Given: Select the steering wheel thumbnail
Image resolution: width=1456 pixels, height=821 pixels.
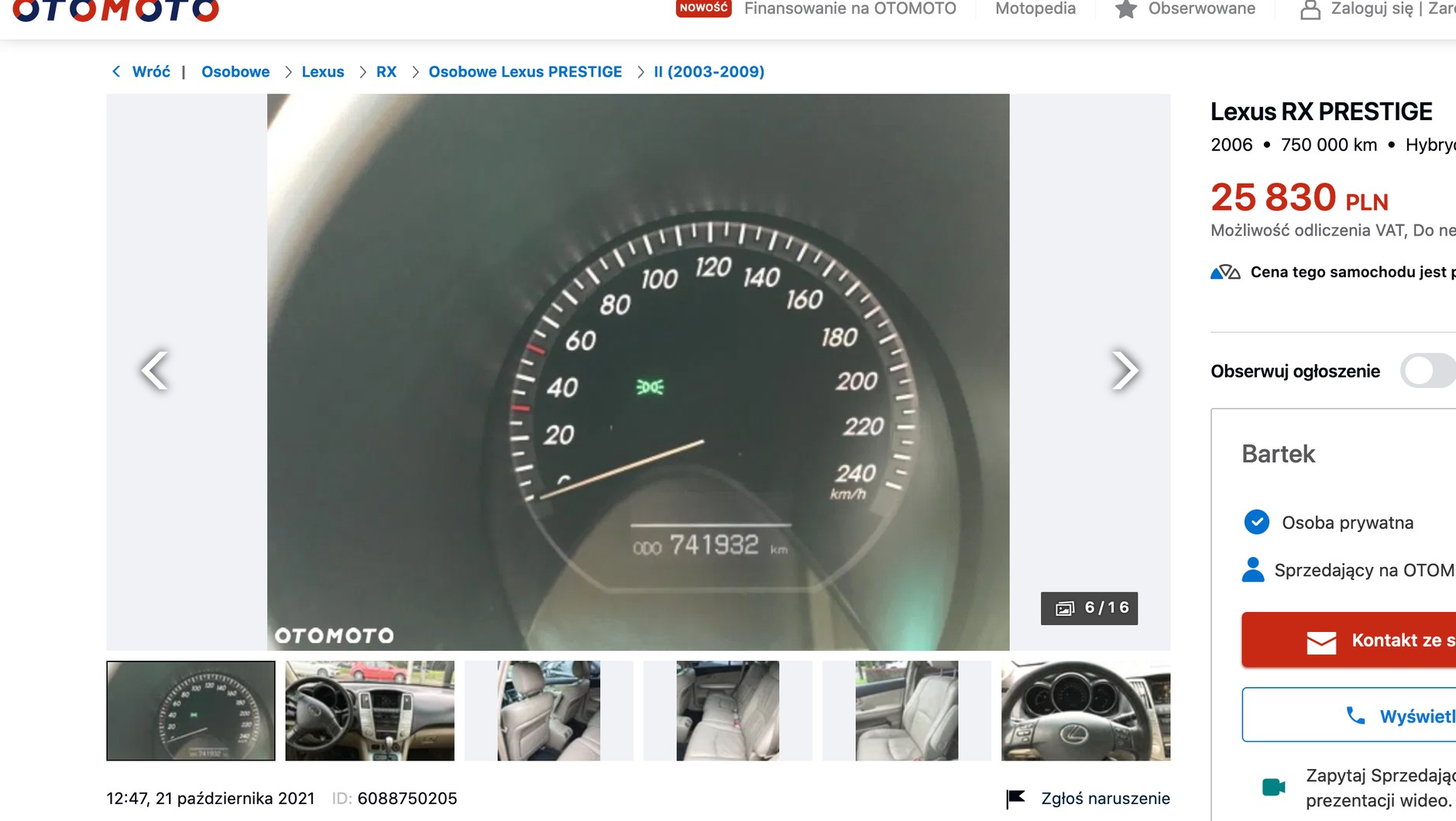Looking at the screenshot, I should (x=1086, y=711).
